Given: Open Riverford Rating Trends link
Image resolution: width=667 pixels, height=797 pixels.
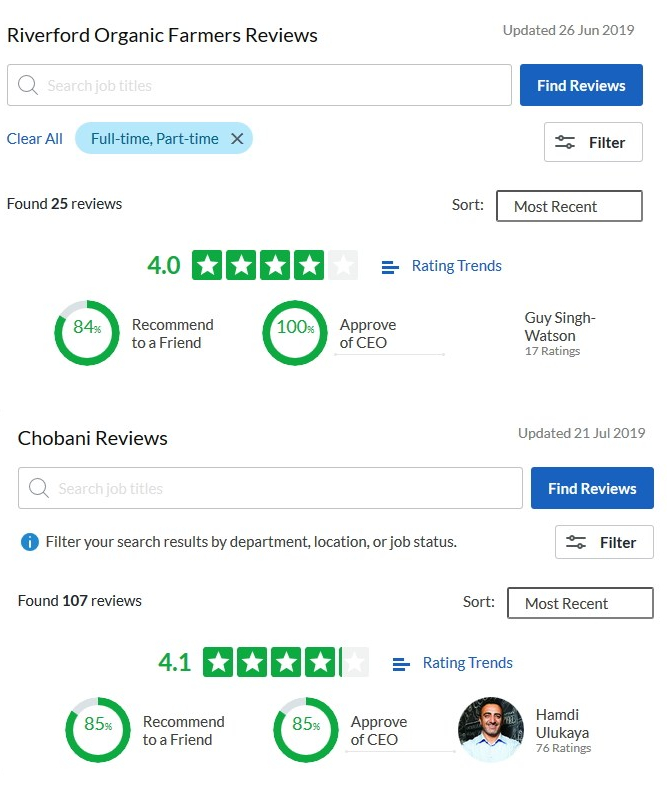Looking at the screenshot, I should click(x=457, y=266).
